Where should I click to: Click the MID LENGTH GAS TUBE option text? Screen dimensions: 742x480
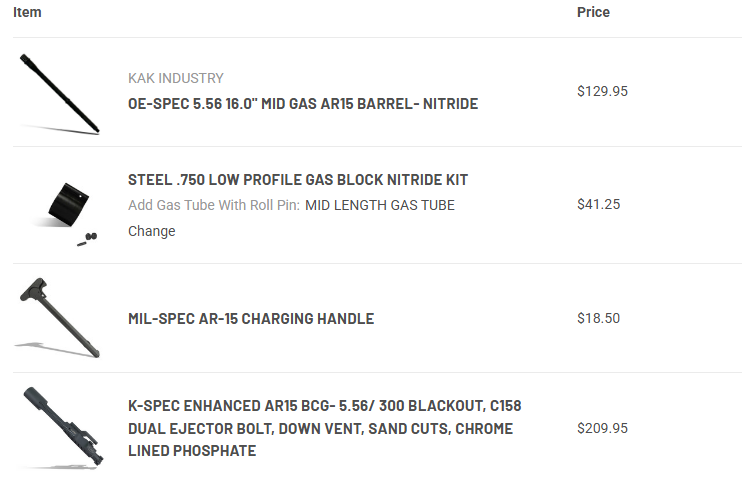380,205
